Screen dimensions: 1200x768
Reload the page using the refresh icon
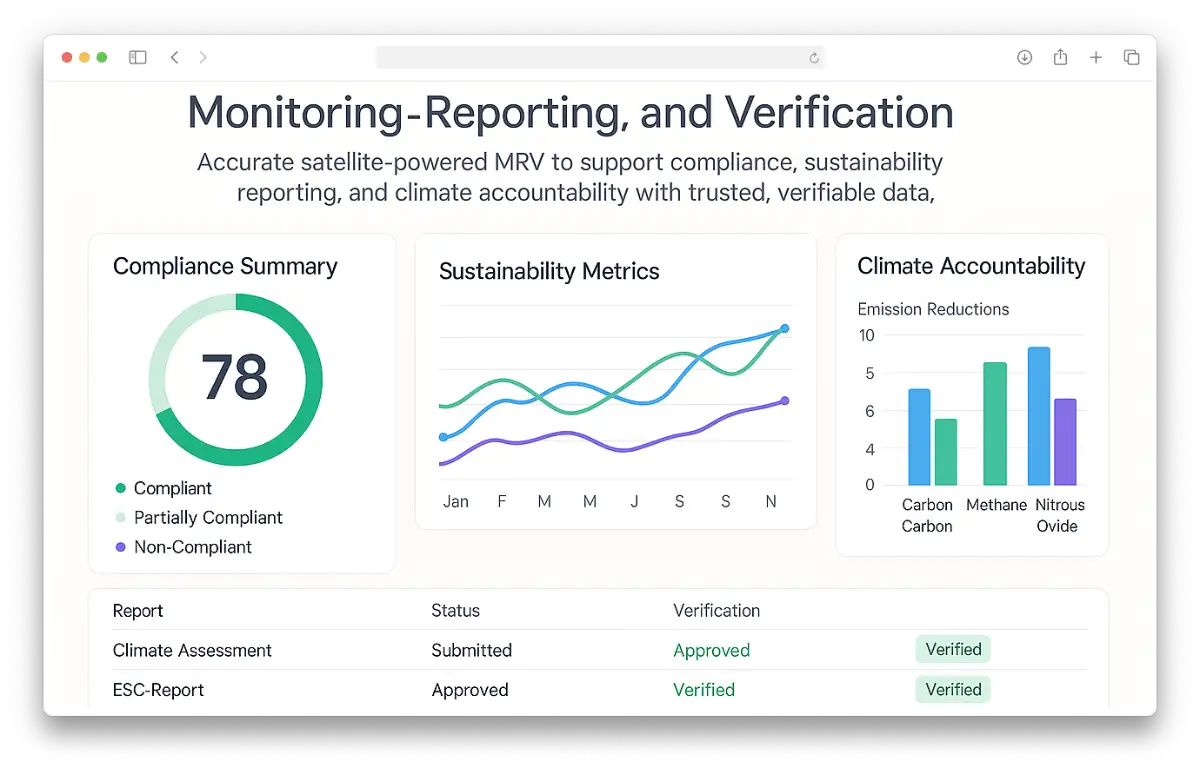814,58
